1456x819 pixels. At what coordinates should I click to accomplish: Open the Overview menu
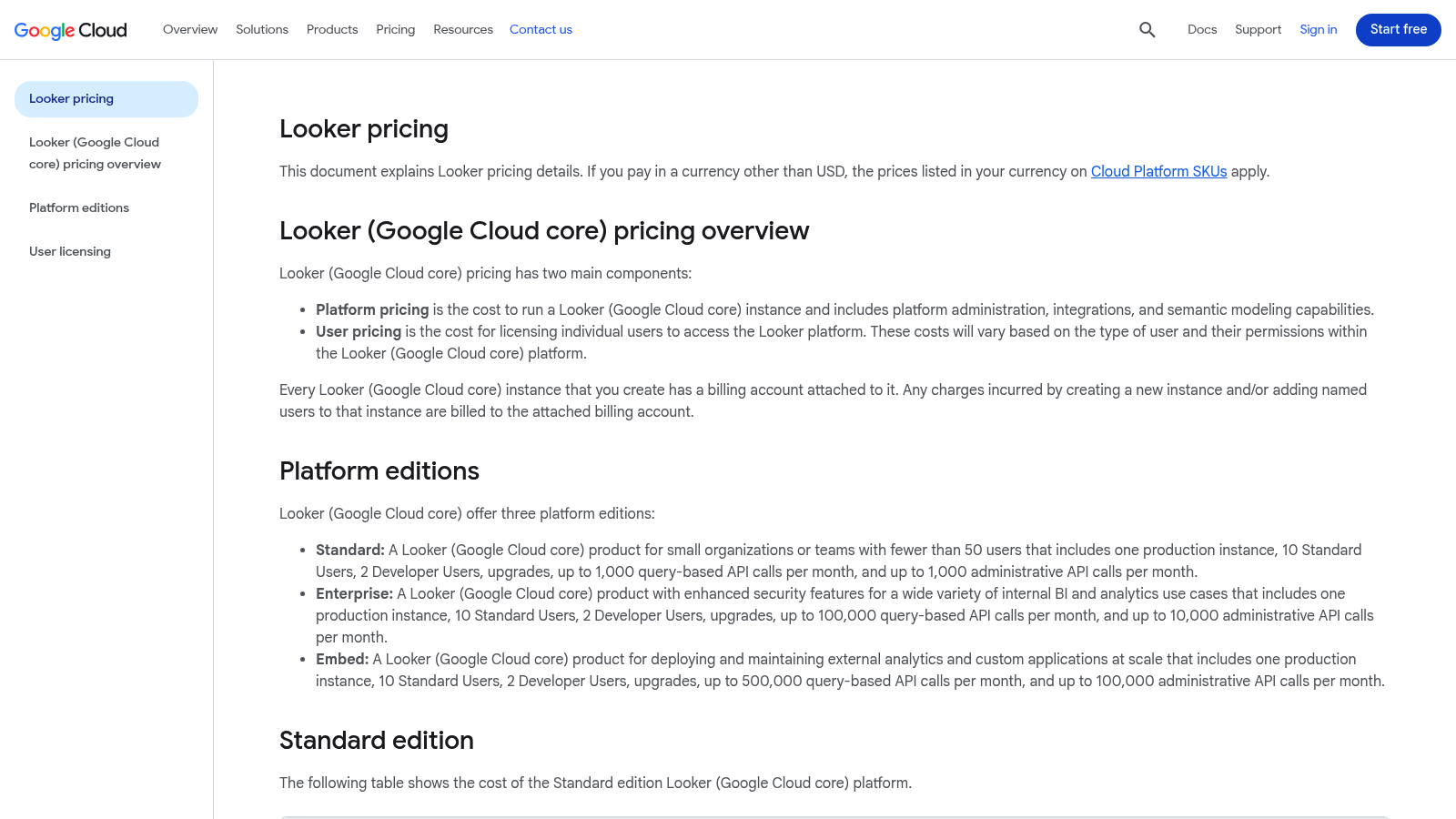[190, 30]
